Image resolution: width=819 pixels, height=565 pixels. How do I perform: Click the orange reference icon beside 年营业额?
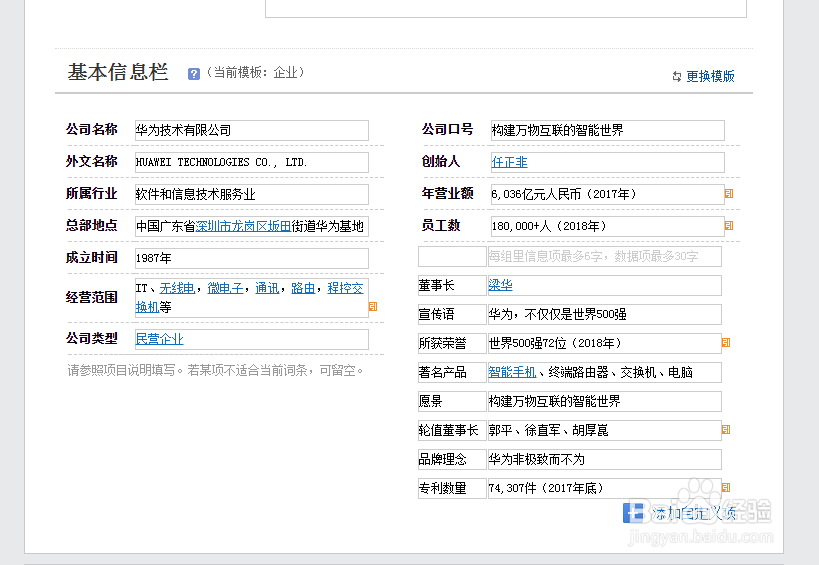[x=729, y=194]
